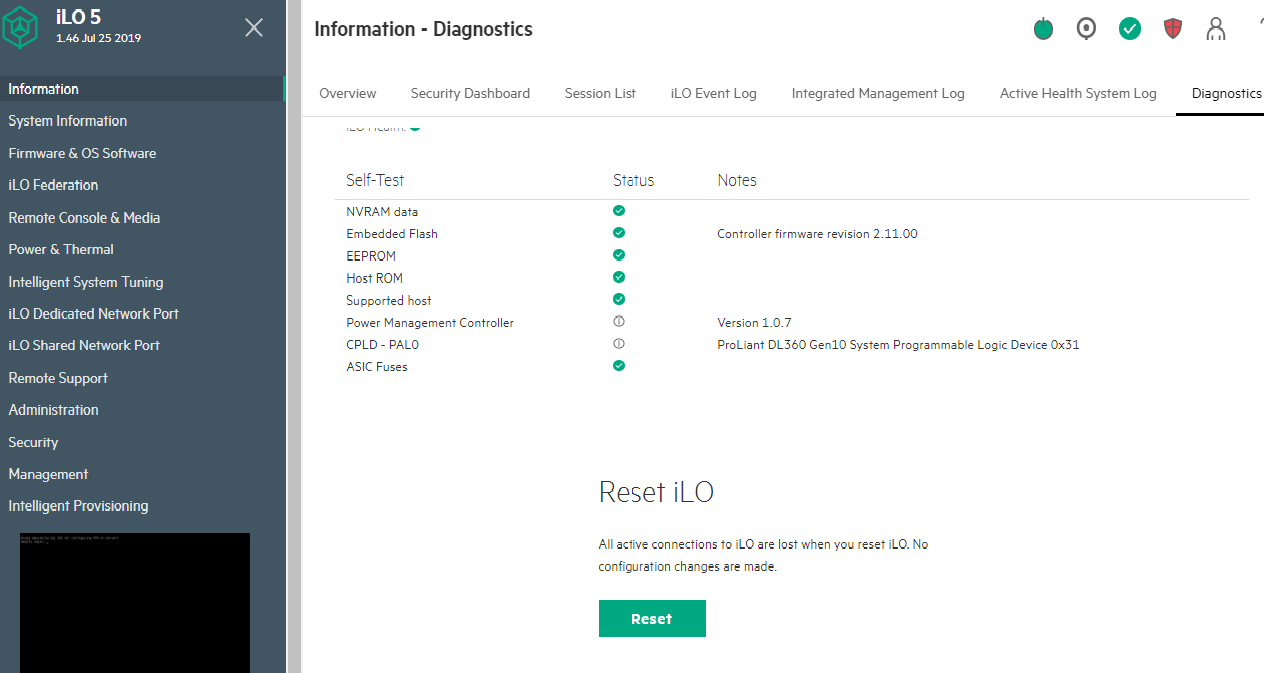Open the security shield status icon
The width and height of the screenshot is (1264, 673).
[x=1173, y=29]
